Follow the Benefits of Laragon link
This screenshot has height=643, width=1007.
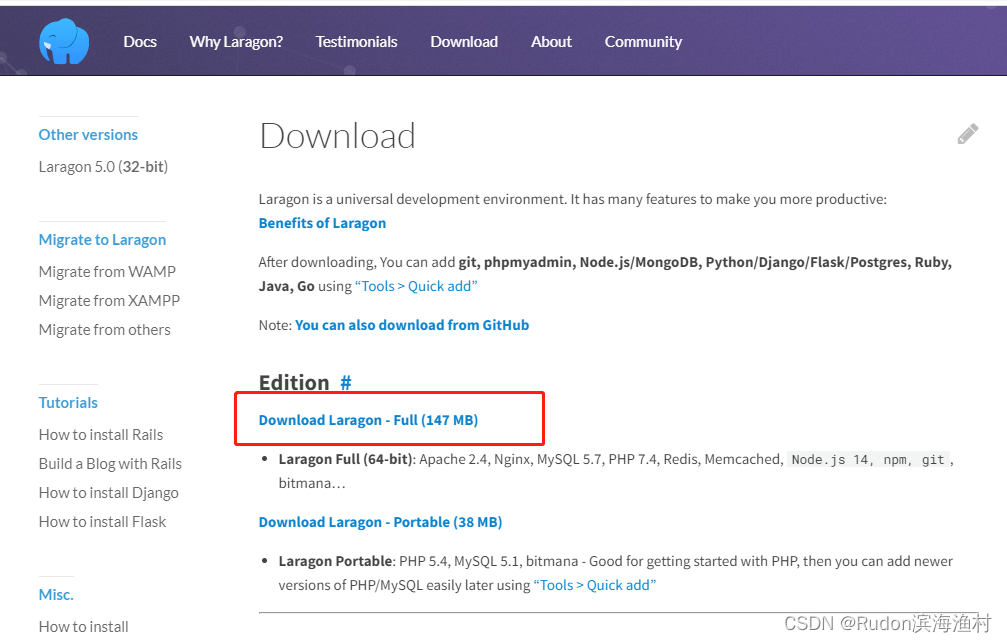point(322,224)
